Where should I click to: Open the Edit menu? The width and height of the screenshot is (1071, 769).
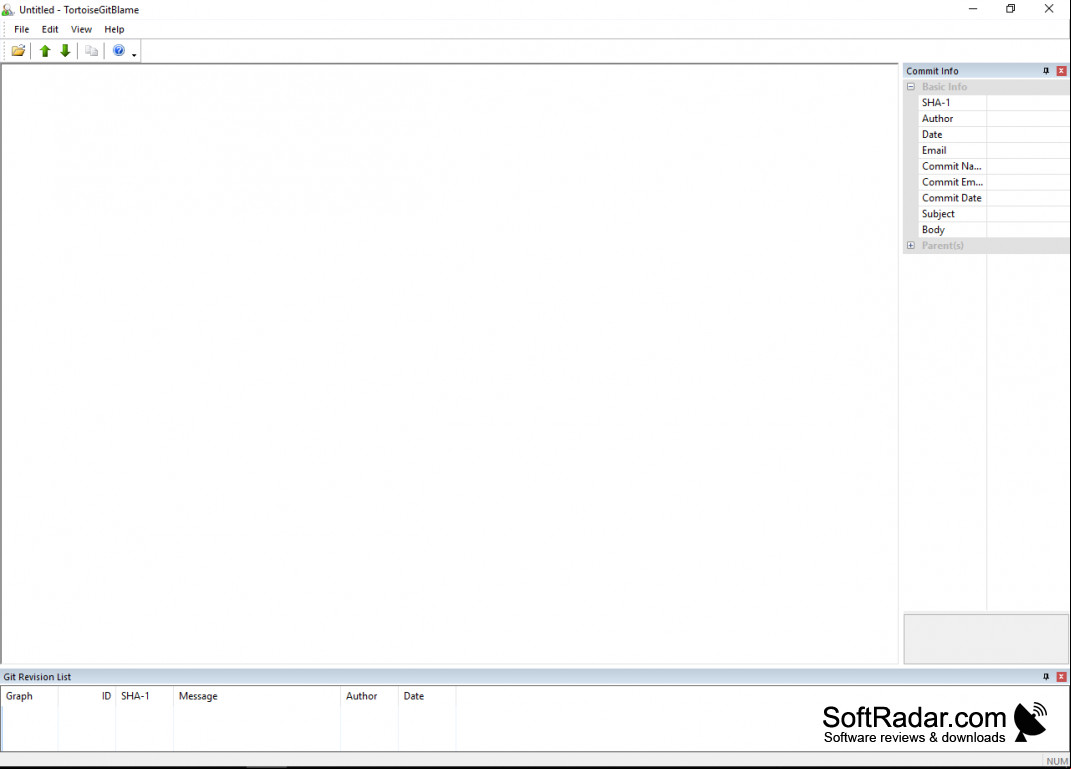[50, 29]
